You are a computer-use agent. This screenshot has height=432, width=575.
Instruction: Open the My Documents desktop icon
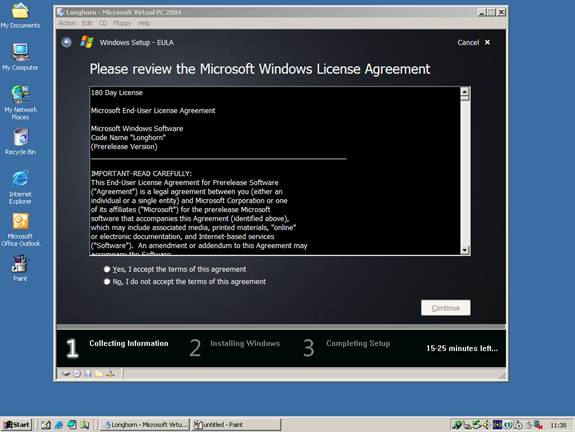(x=20, y=15)
